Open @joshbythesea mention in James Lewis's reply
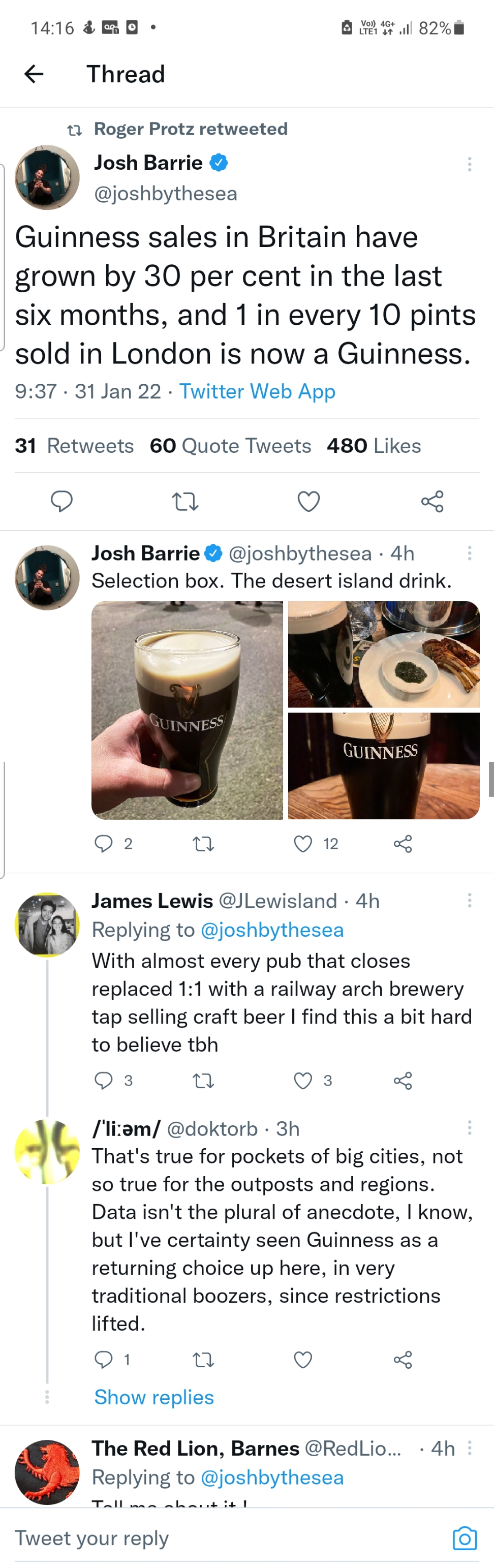Screen dimensions: 494x1568 [272, 930]
